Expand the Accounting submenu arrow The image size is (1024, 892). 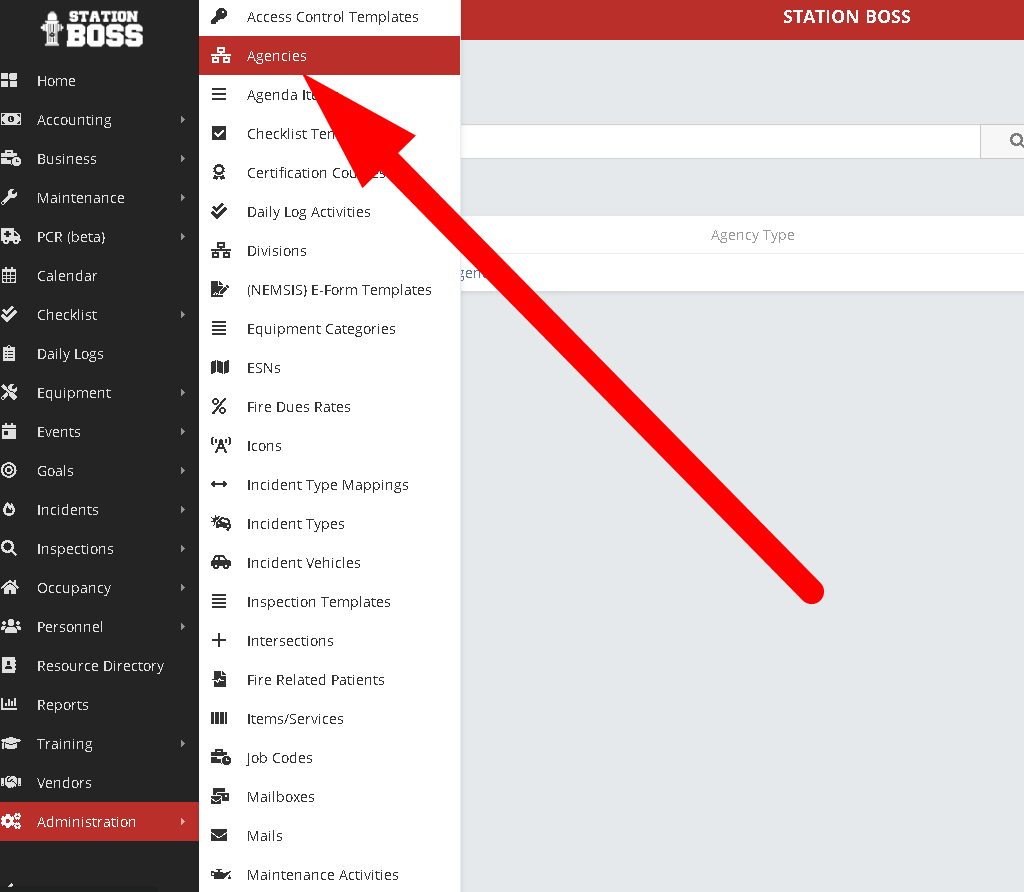pyautogui.click(x=183, y=120)
